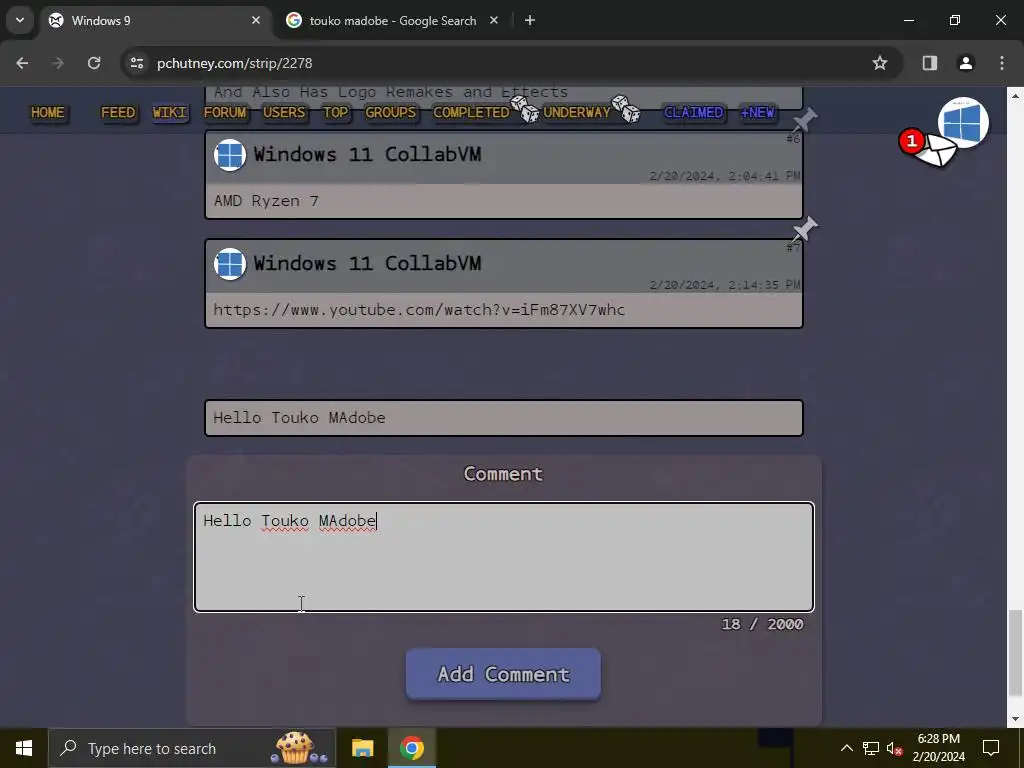The image size is (1024, 768).
Task: Open the UNDERWAY strips page
Action: tap(577, 112)
